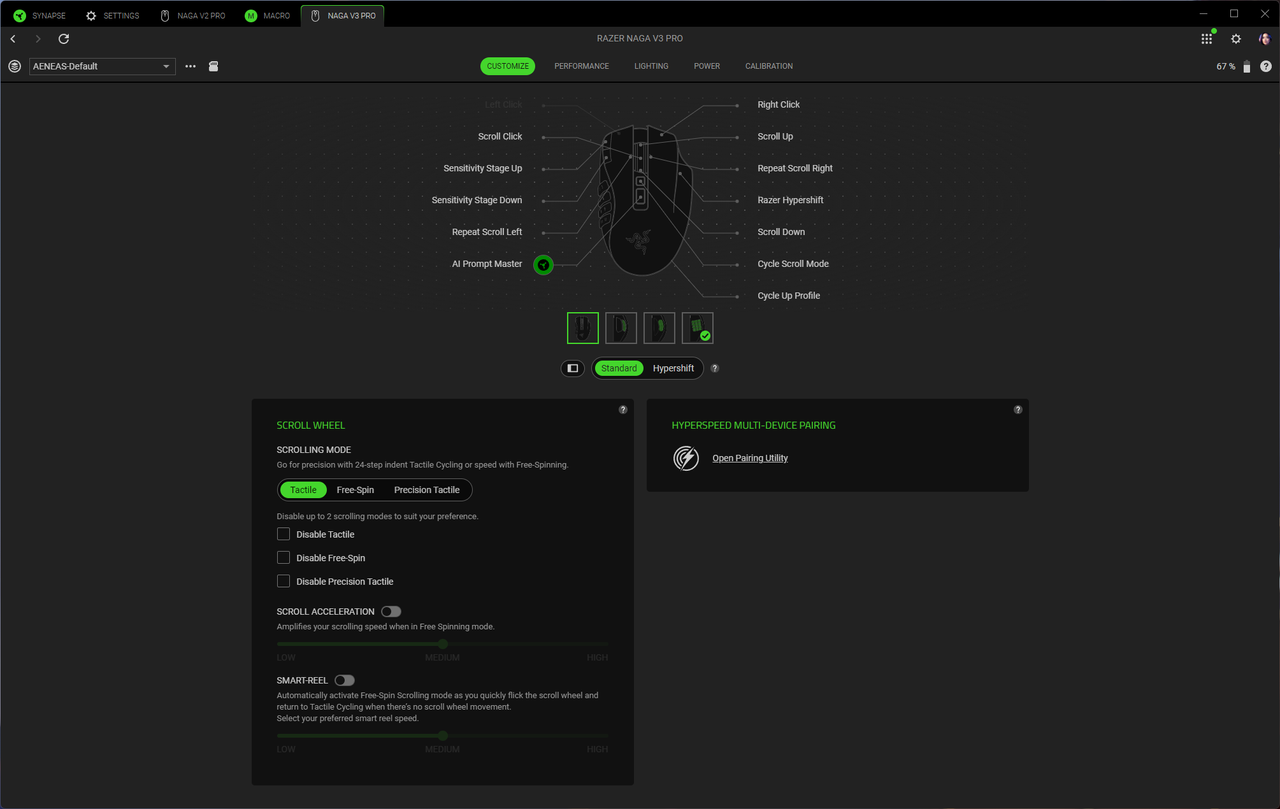Switch to Naga V2 Pro tab
The height and width of the screenshot is (809, 1280).
(193, 16)
